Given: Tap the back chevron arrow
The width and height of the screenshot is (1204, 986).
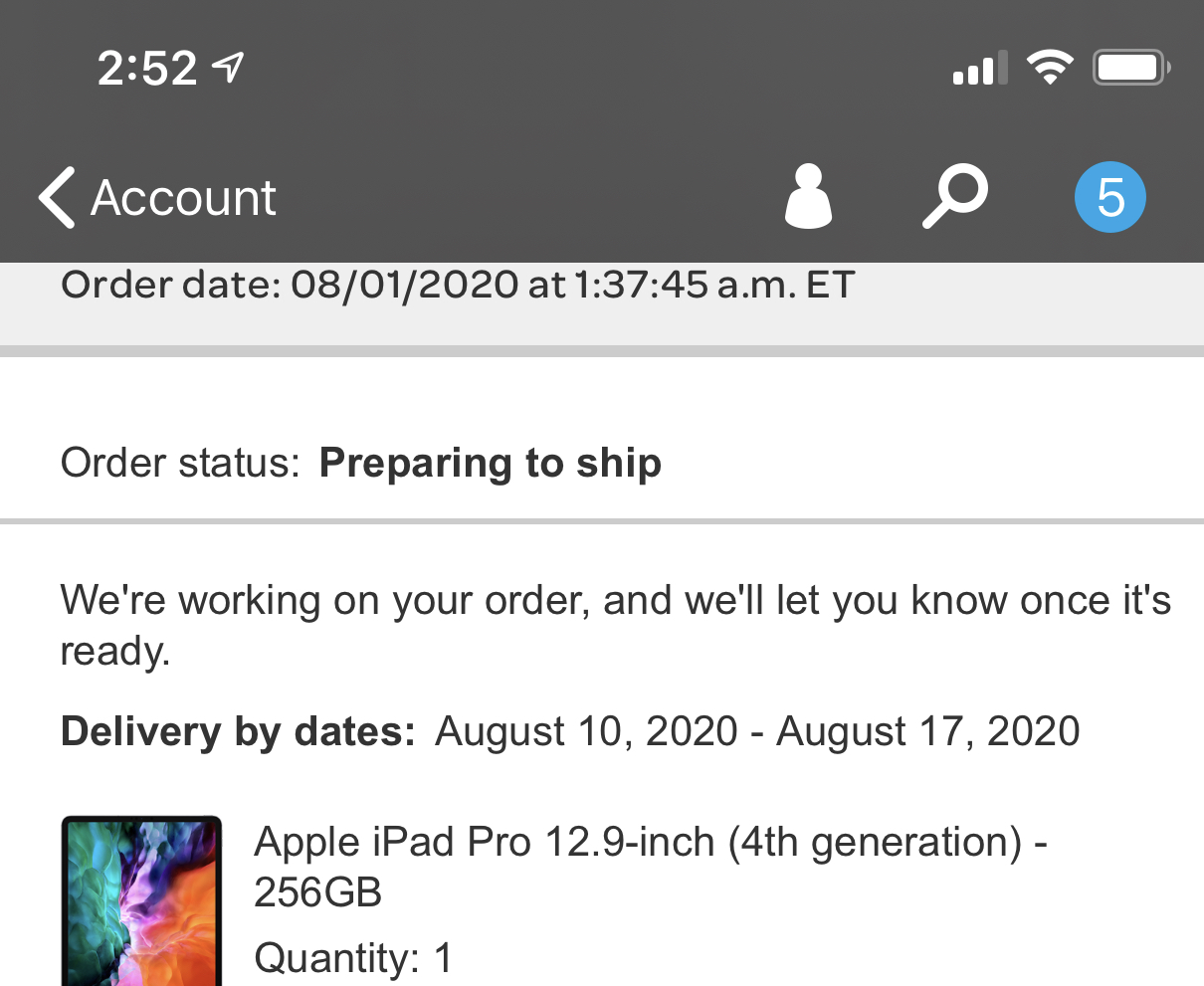Looking at the screenshot, I should 57,197.
